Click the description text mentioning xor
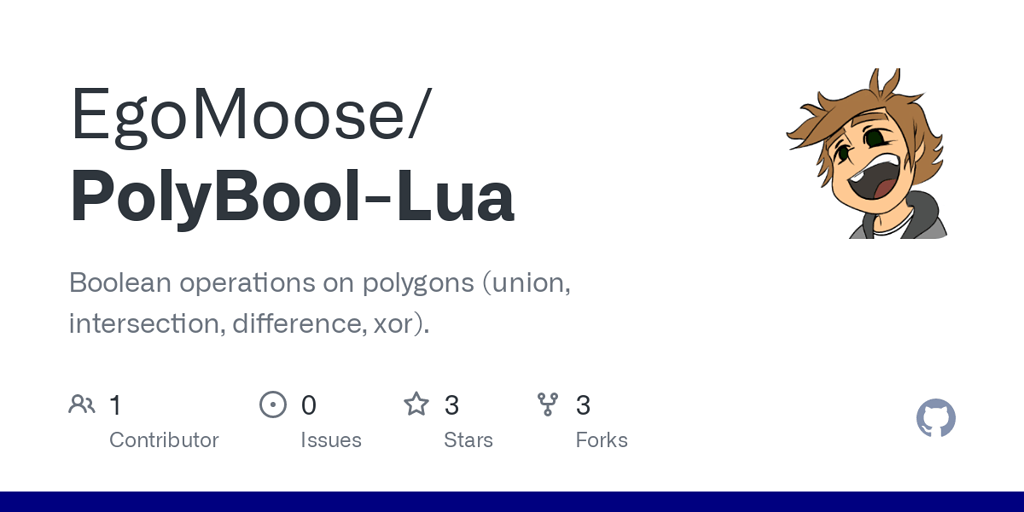 pyautogui.click(x=249, y=324)
